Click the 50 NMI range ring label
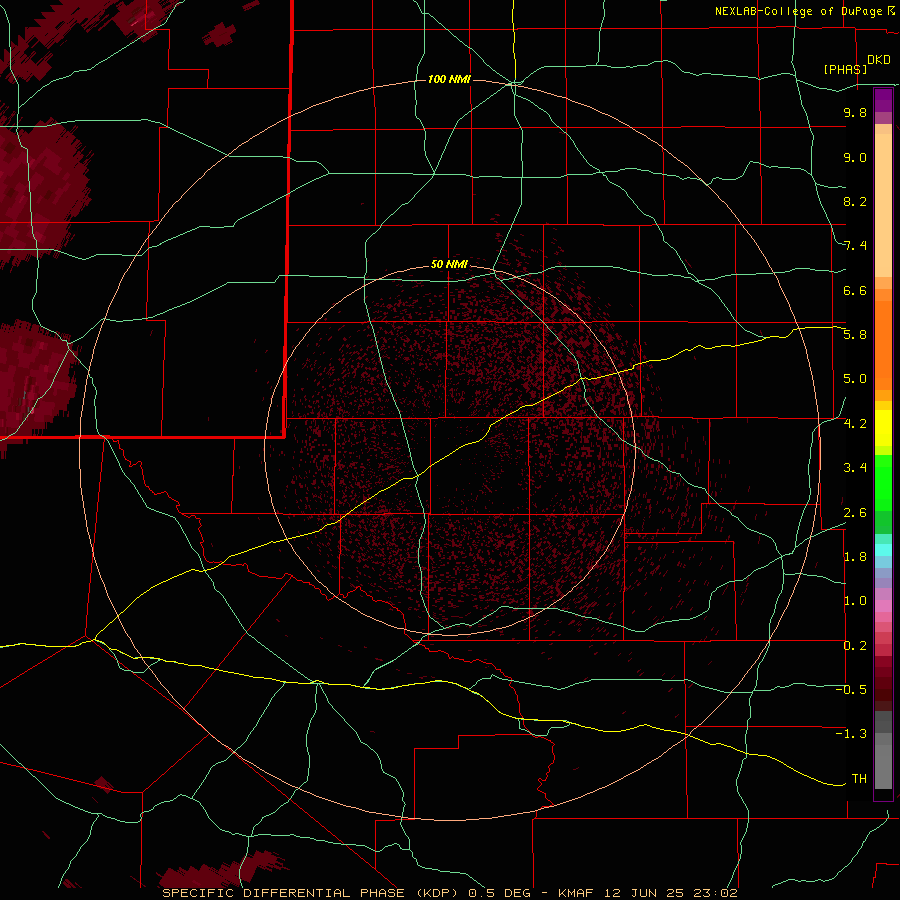 [449, 264]
